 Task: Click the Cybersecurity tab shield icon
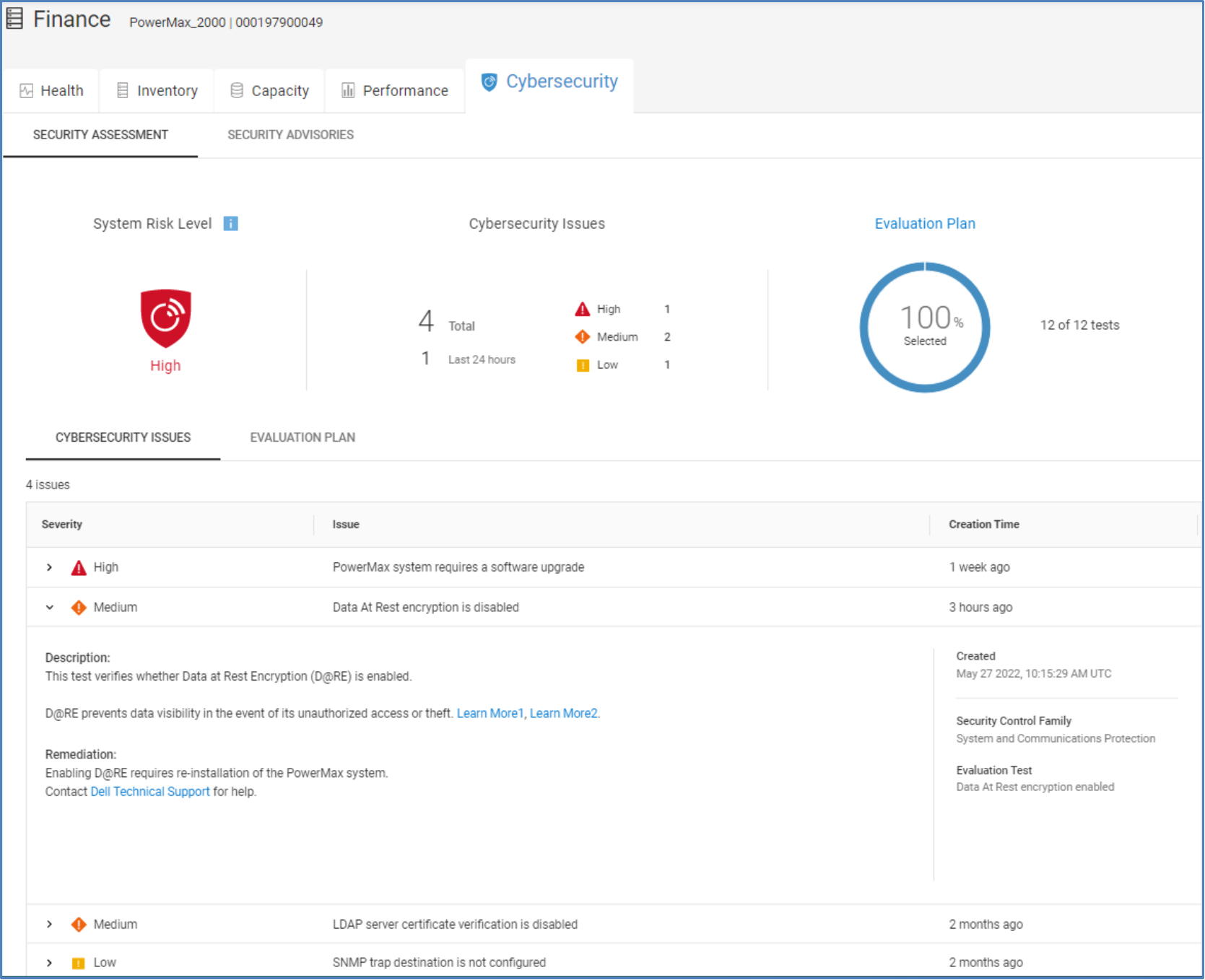click(x=490, y=82)
